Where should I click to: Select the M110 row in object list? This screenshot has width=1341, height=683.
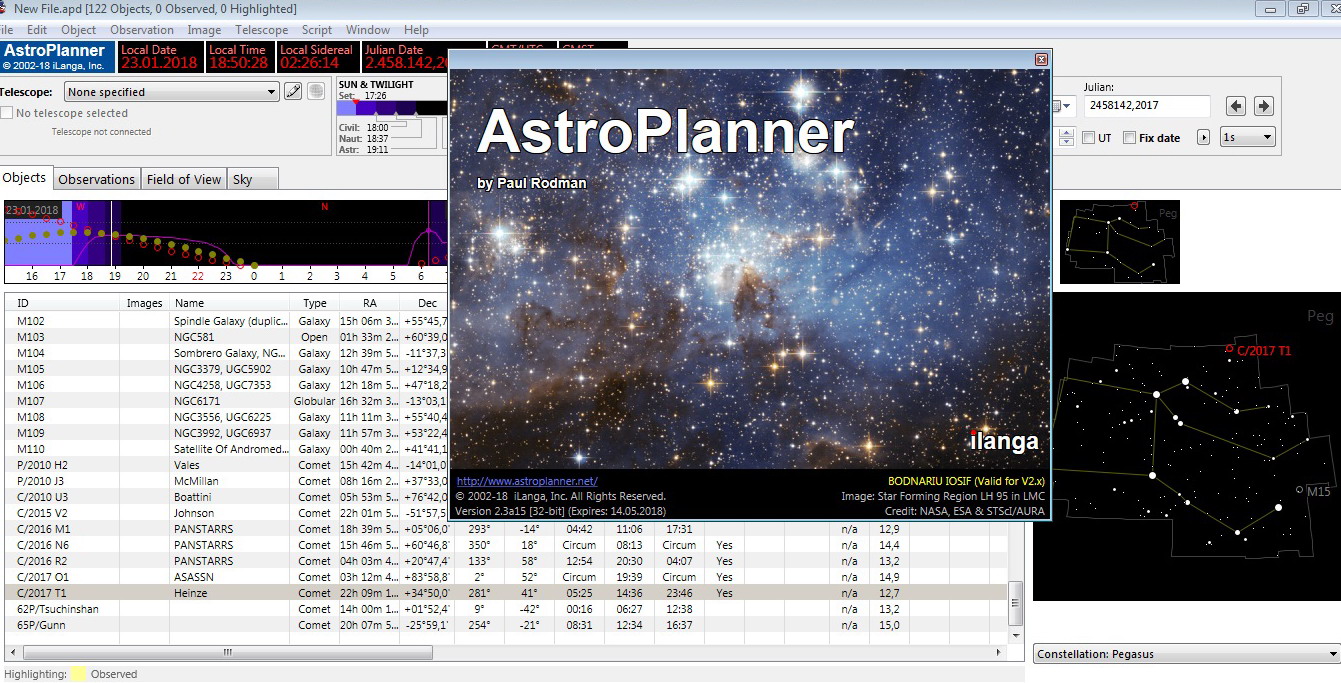click(228, 449)
